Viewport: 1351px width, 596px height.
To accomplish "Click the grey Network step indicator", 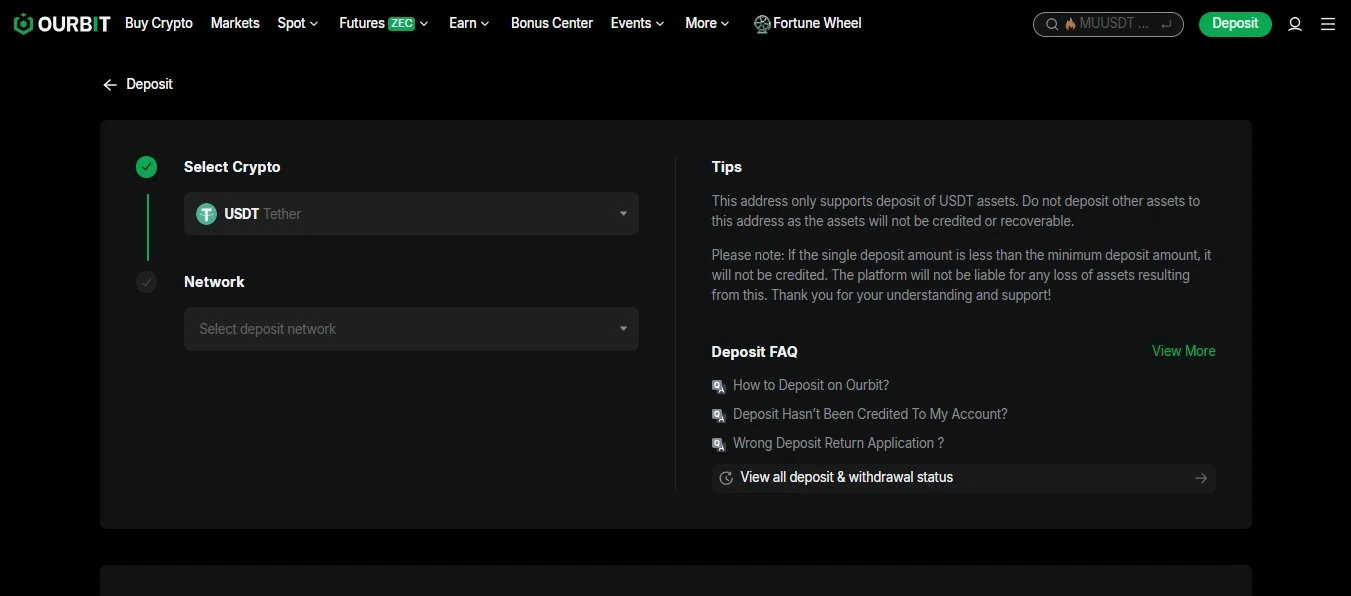I will pos(147,283).
